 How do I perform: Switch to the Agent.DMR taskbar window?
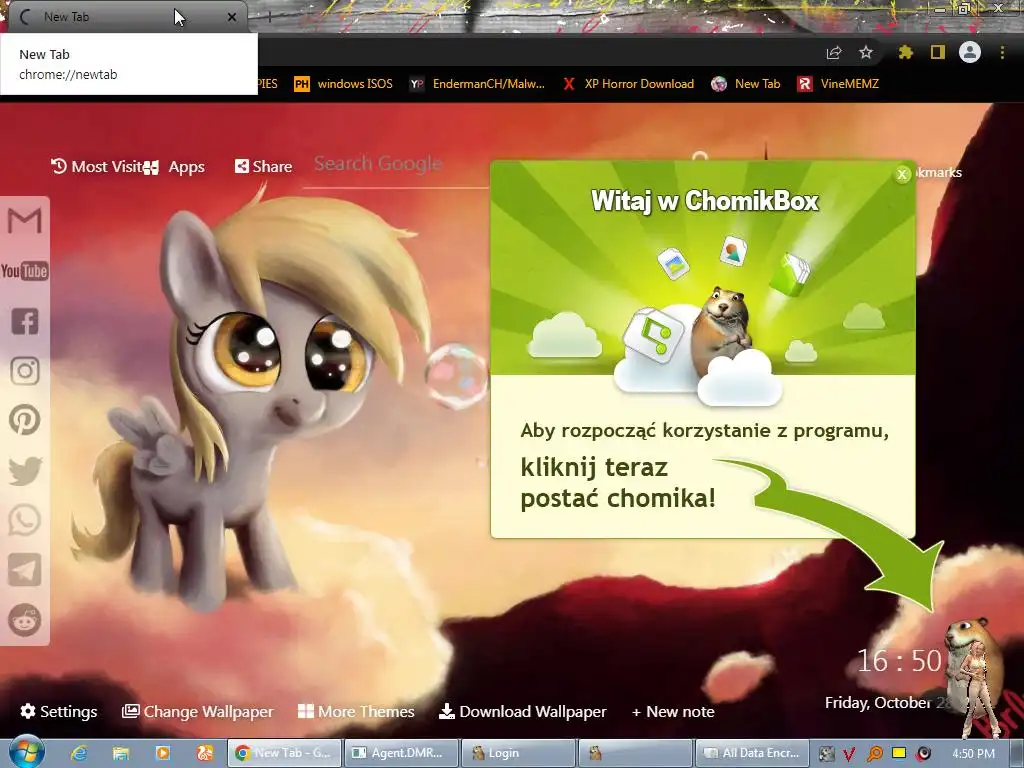400,753
